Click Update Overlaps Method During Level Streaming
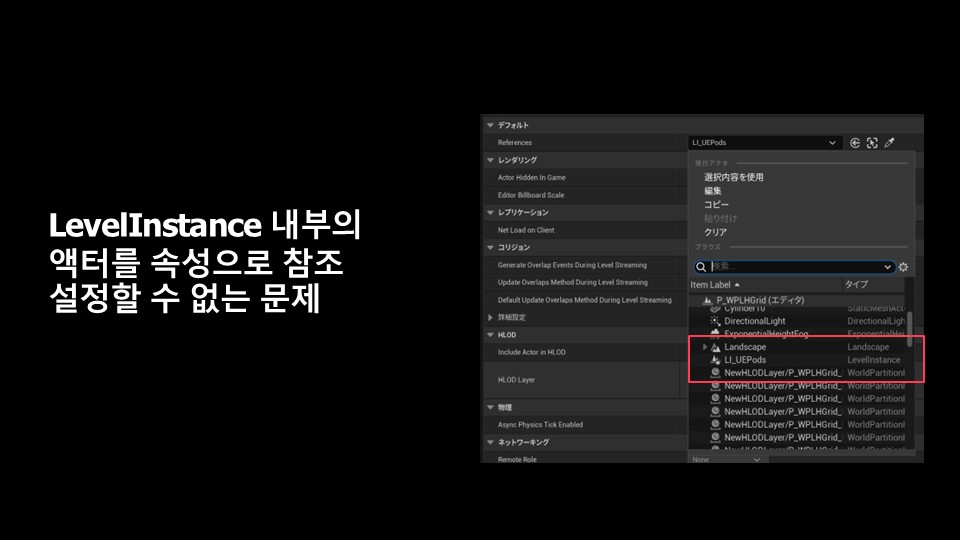 [x=572, y=282]
